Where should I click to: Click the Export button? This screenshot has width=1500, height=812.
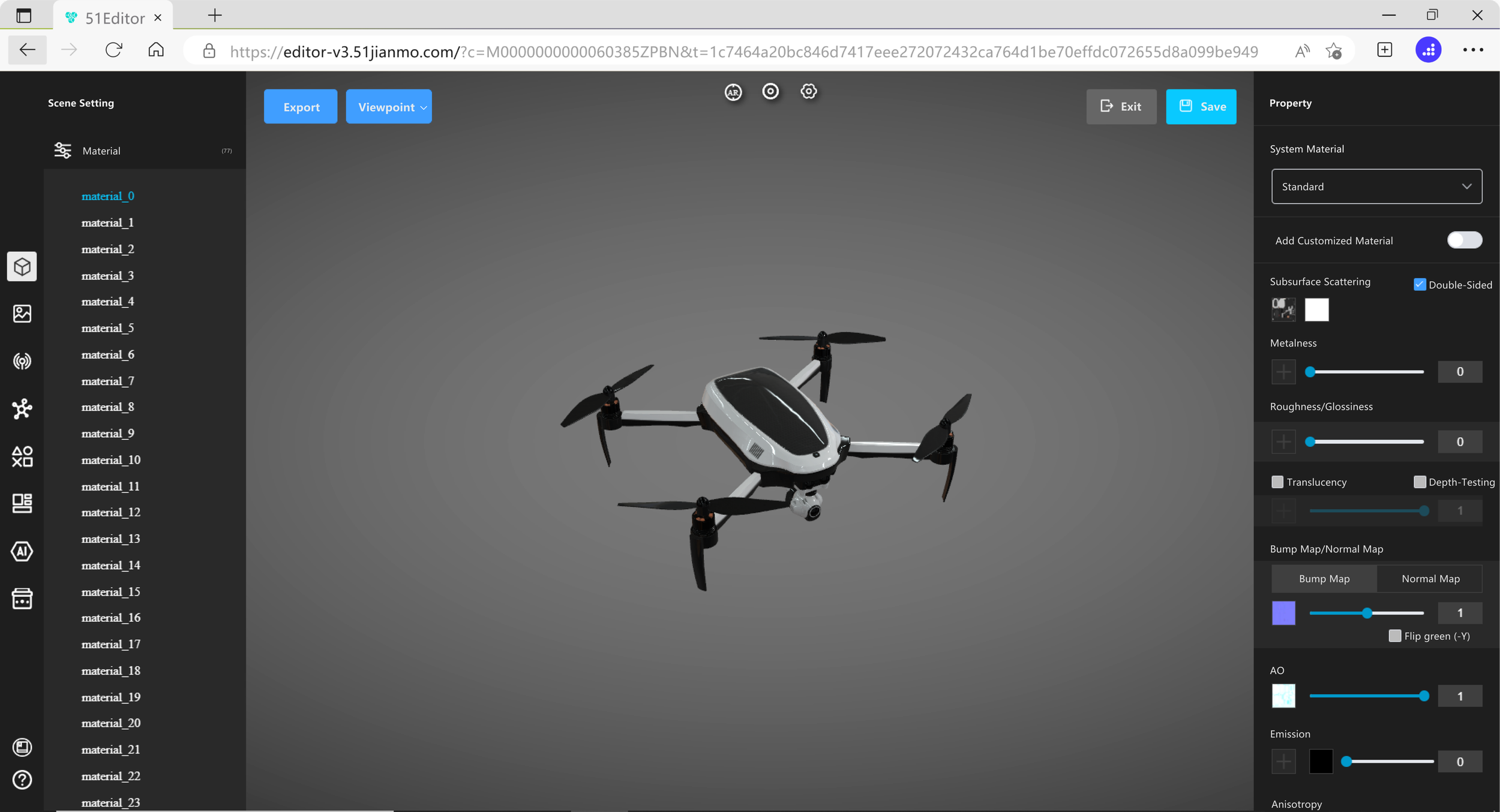[x=301, y=107]
